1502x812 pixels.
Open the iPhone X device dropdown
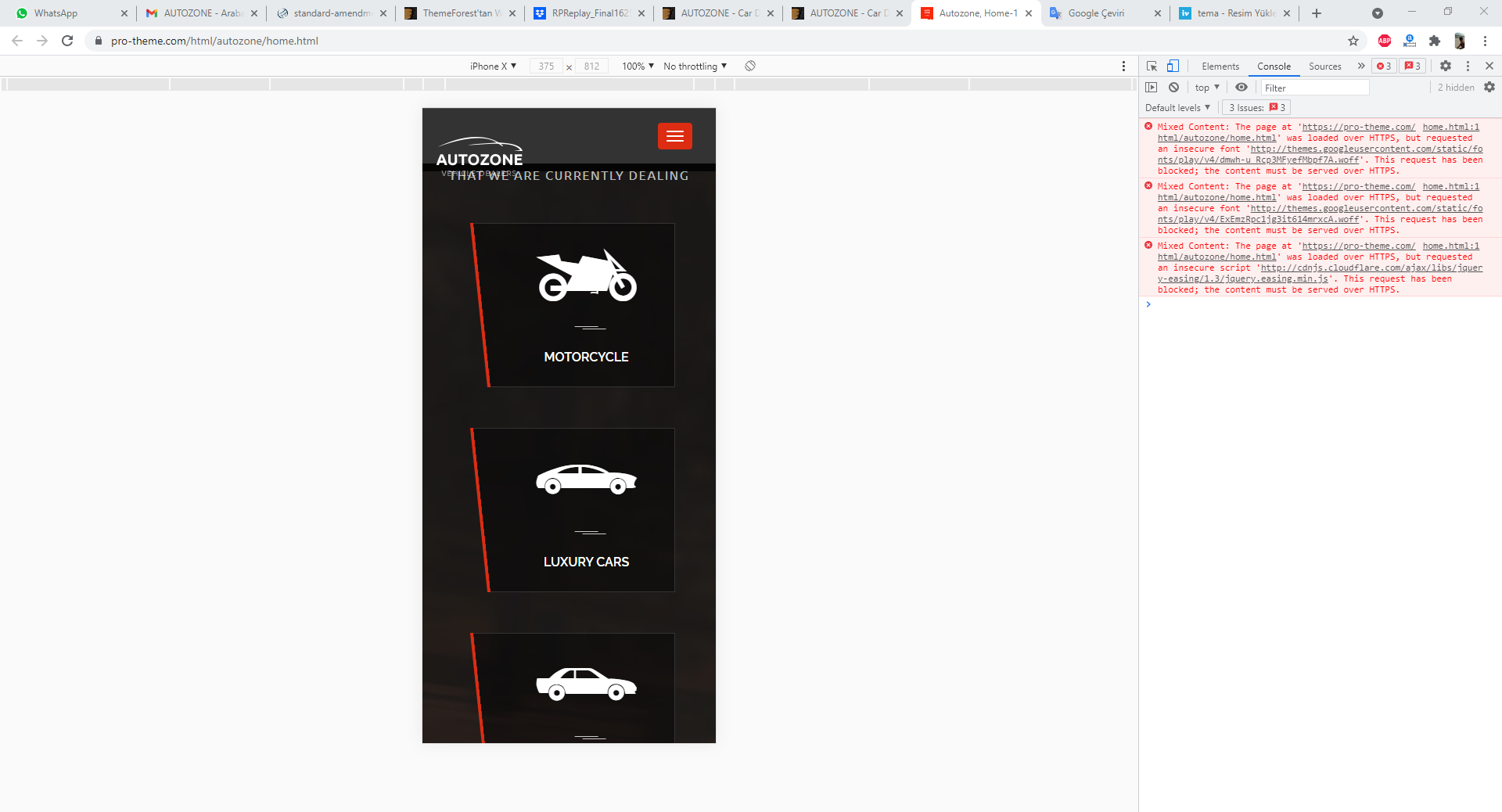pyautogui.click(x=493, y=66)
